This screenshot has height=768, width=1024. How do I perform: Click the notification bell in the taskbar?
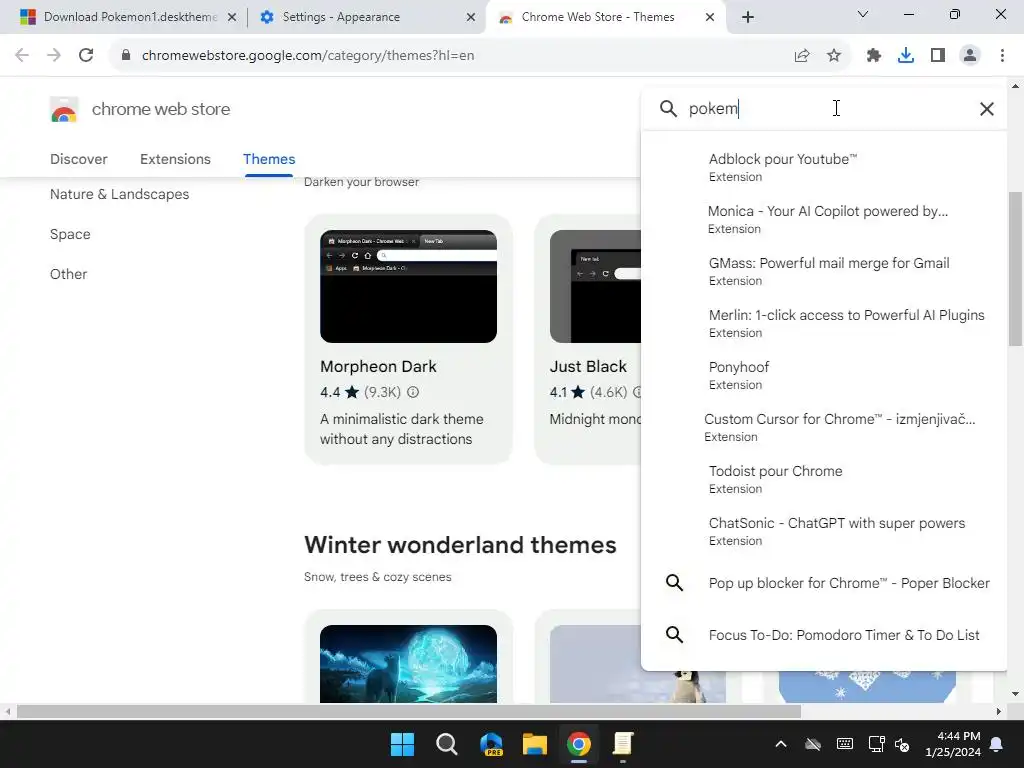[x=997, y=744]
